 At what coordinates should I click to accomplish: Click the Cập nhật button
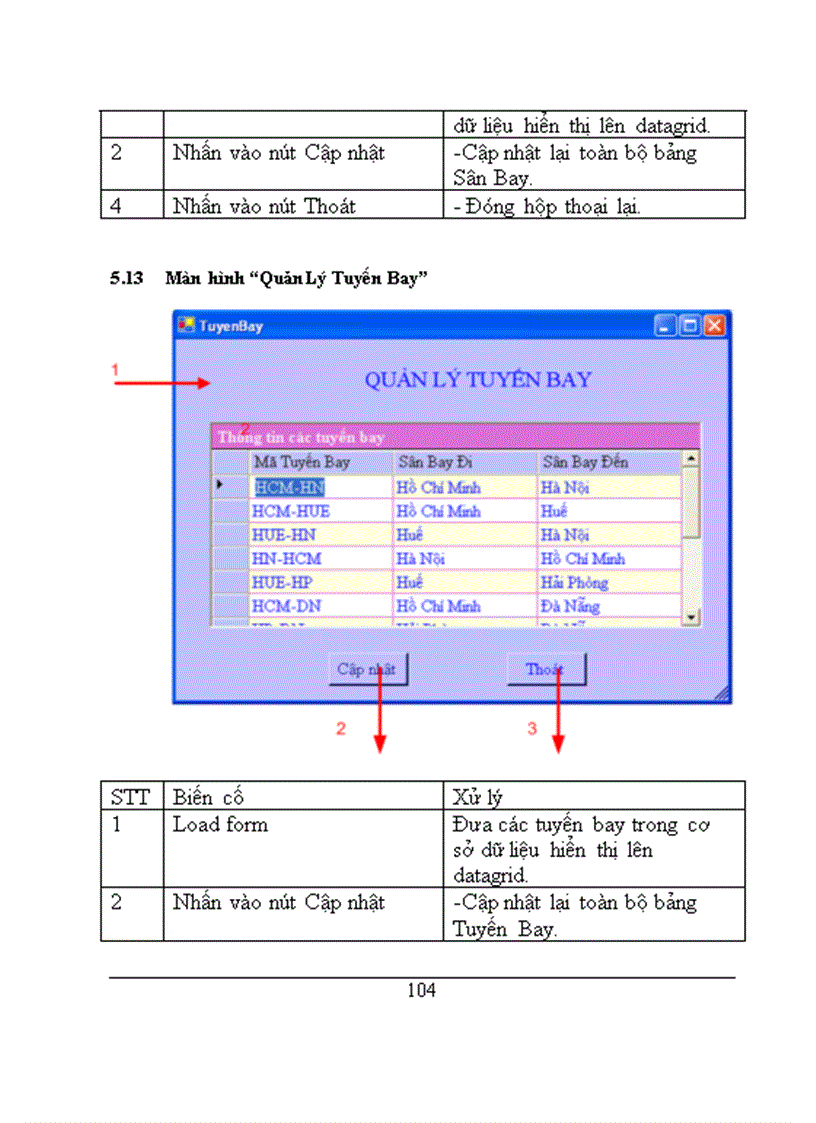(368, 668)
